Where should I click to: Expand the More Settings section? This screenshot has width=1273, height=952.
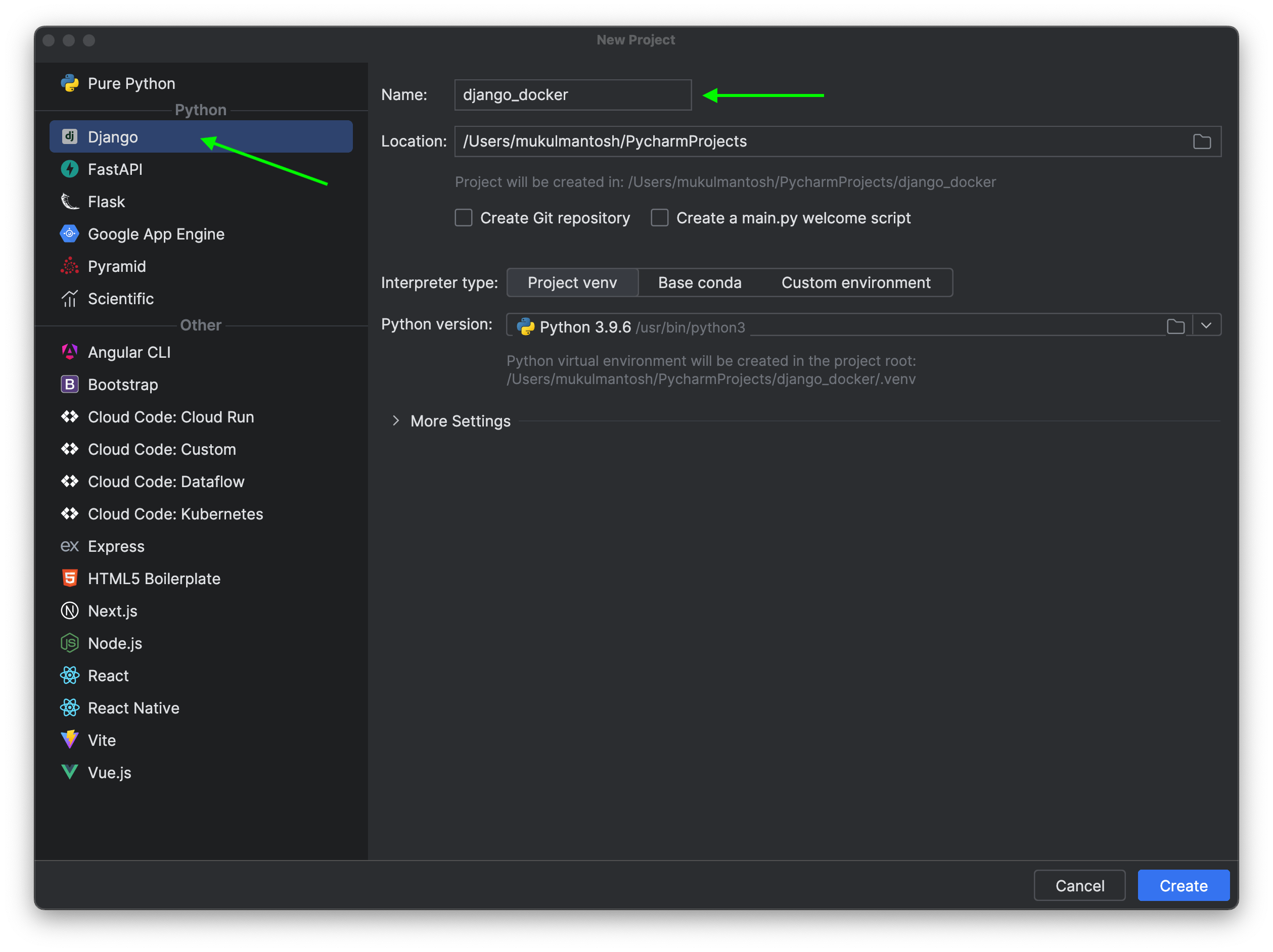(396, 421)
